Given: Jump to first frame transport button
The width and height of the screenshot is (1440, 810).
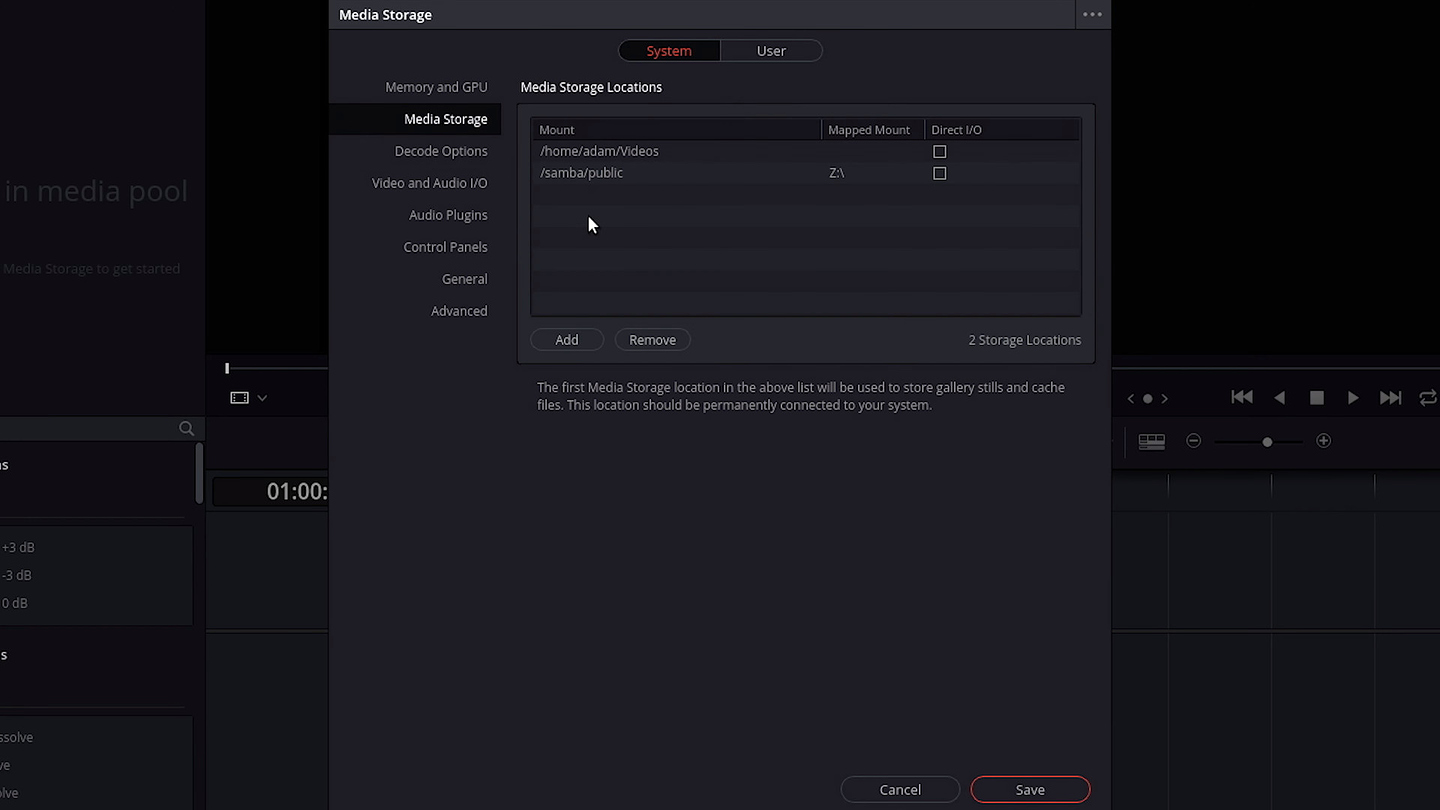Looking at the screenshot, I should pyautogui.click(x=1242, y=398).
